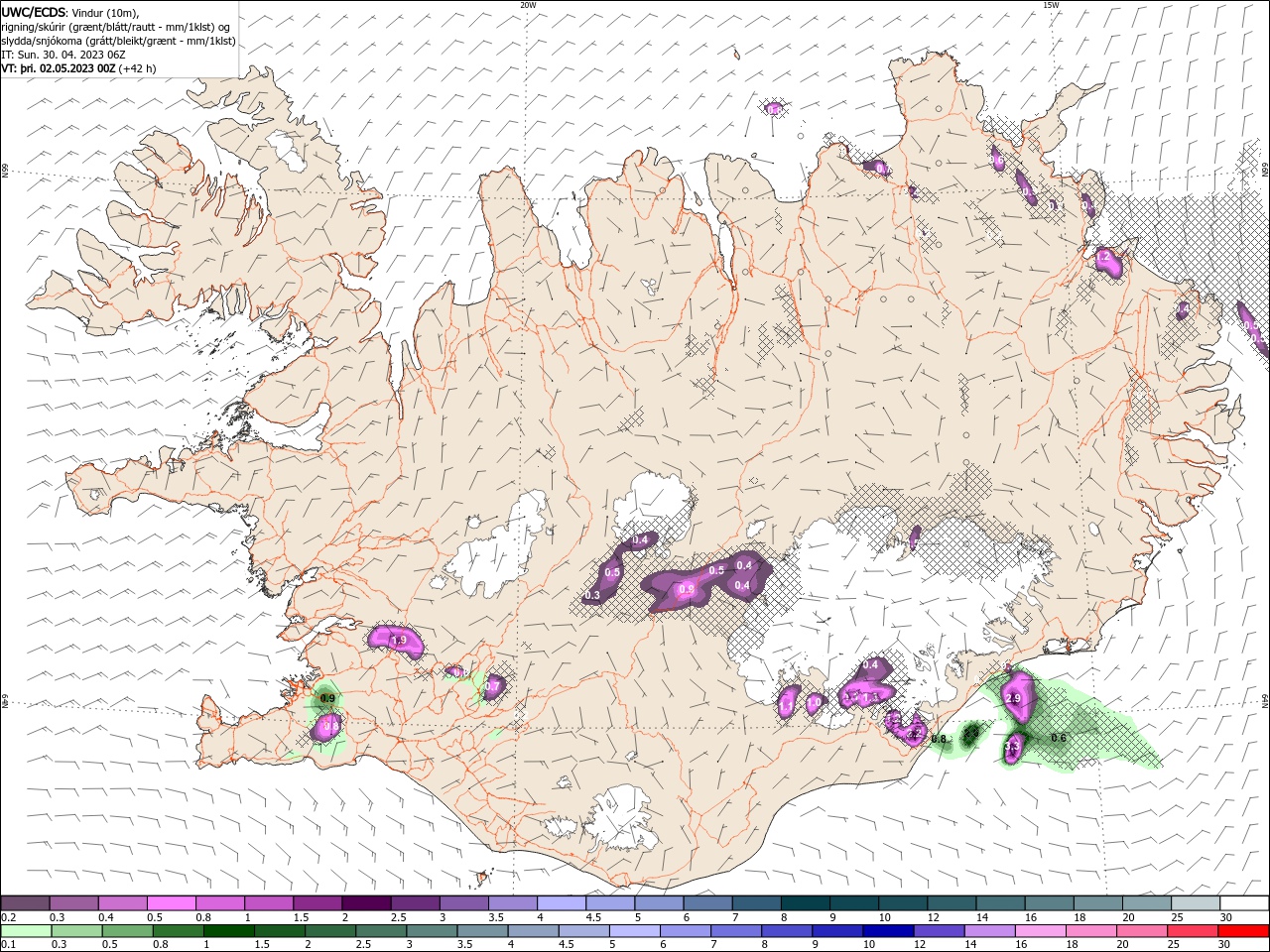
Task: Click the gray-blue swatch labeled 3.5 in lower legend
Action: [481, 931]
